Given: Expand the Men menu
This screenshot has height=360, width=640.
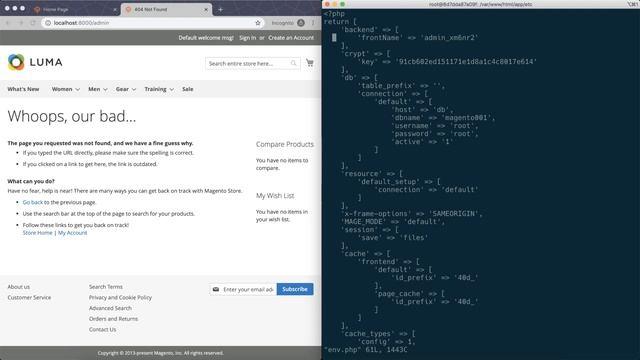Looking at the screenshot, I should [x=98, y=89].
